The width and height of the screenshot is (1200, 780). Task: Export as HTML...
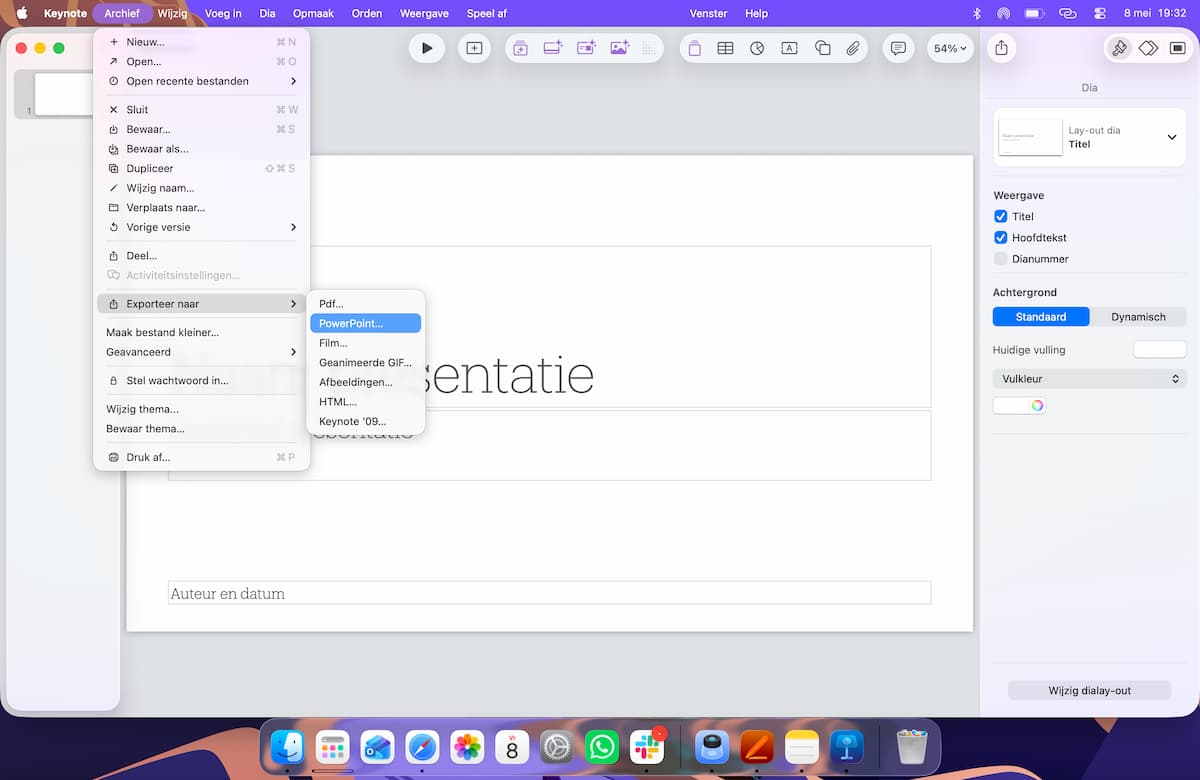tap(366, 402)
